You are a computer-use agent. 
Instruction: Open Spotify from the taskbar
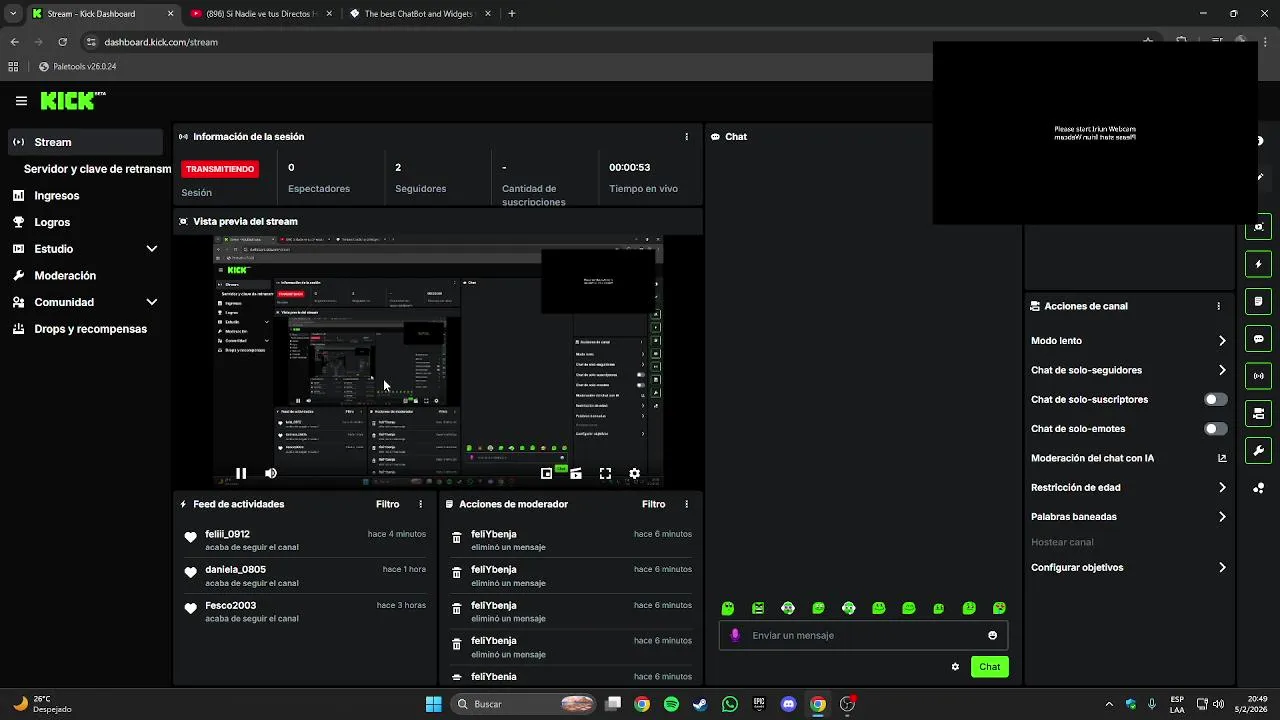[671, 704]
